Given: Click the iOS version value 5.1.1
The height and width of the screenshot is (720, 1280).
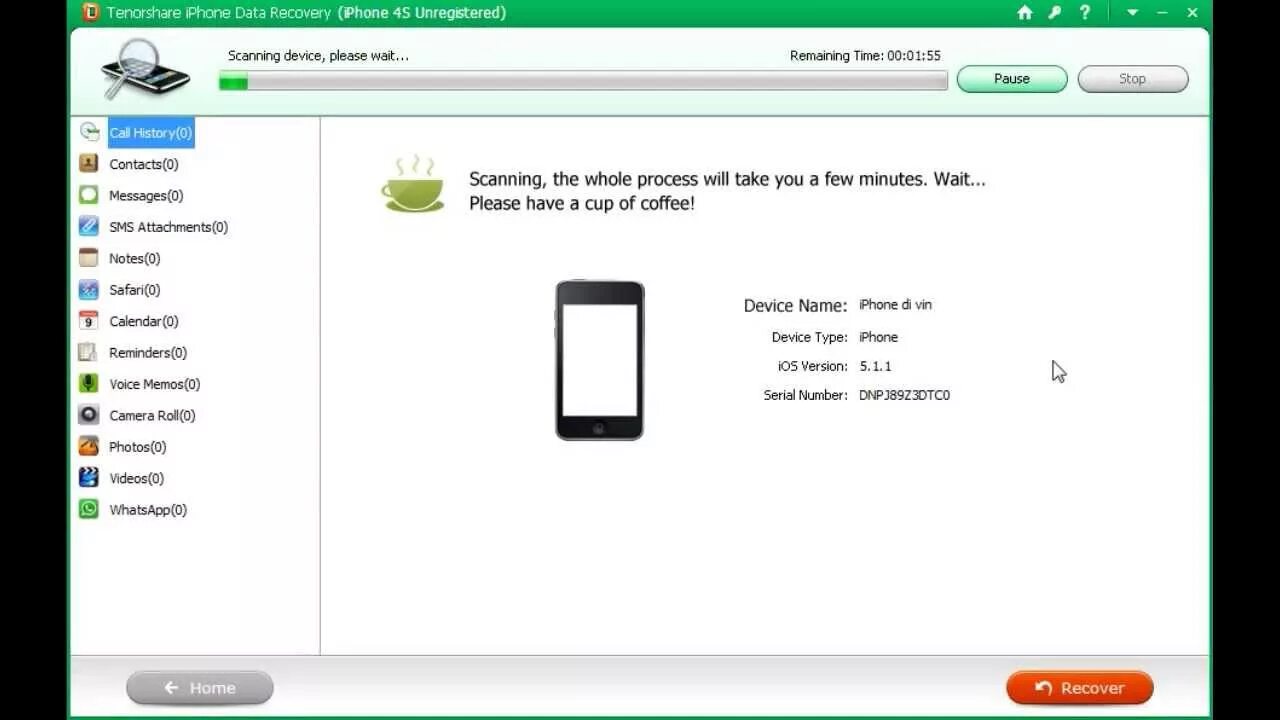Looking at the screenshot, I should pos(875,366).
